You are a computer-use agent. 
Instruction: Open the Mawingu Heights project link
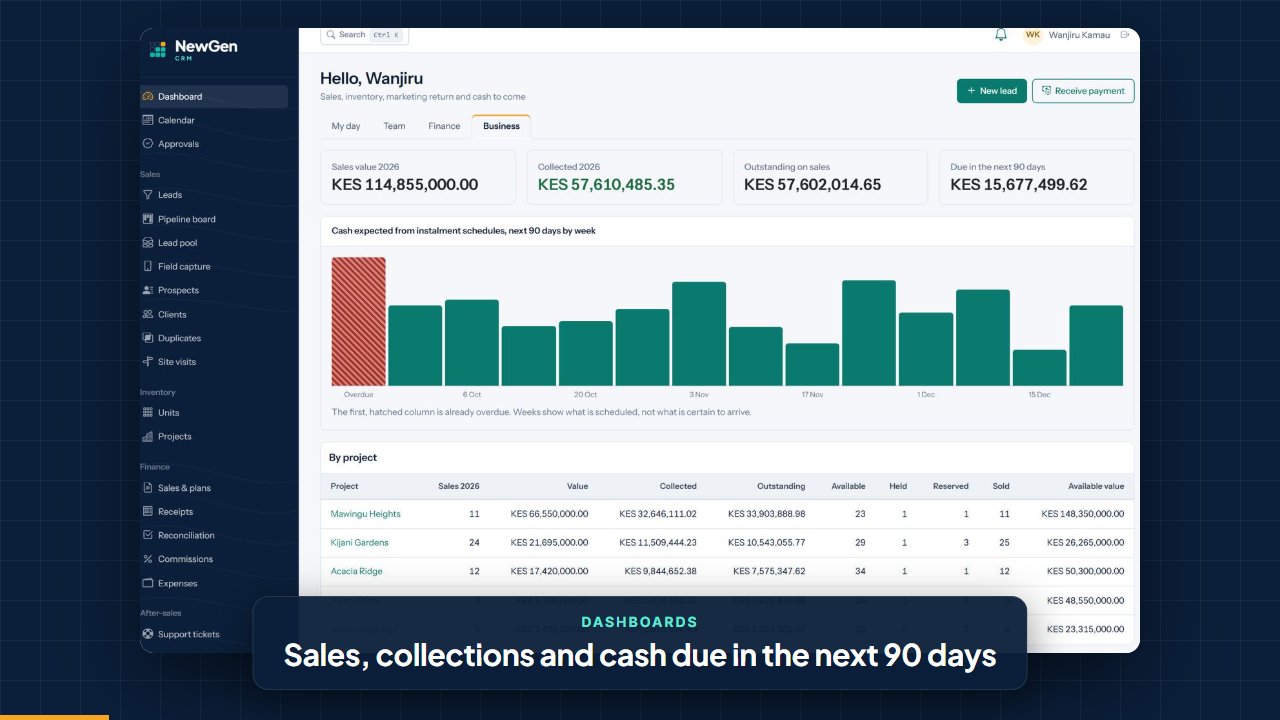pos(366,514)
